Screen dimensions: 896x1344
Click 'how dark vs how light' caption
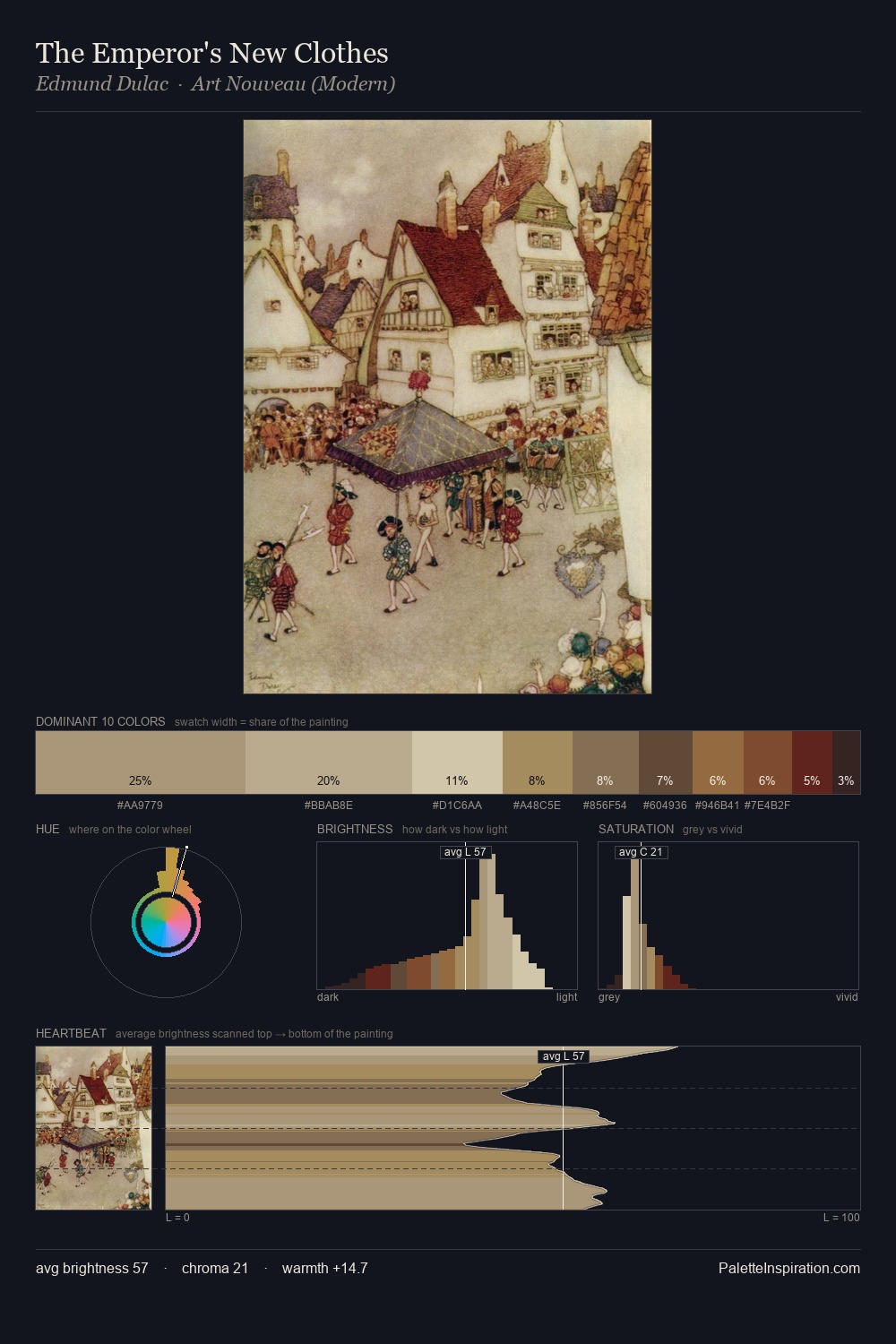tap(455, 830)
